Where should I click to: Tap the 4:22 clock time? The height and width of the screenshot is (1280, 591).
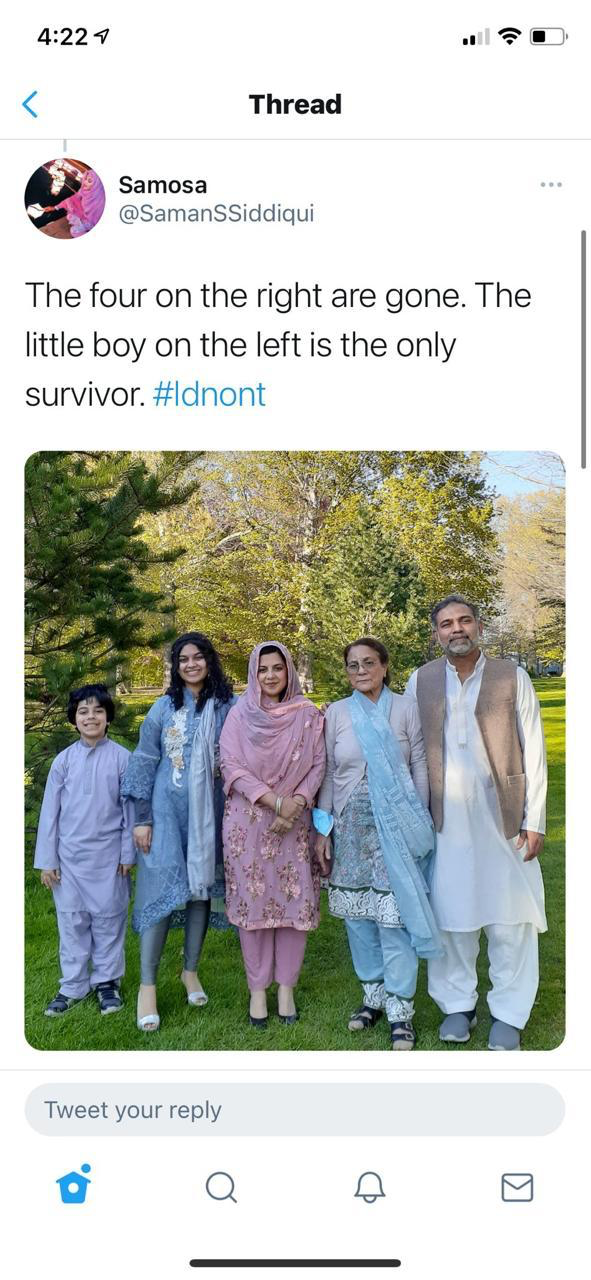tap(62, 37)
